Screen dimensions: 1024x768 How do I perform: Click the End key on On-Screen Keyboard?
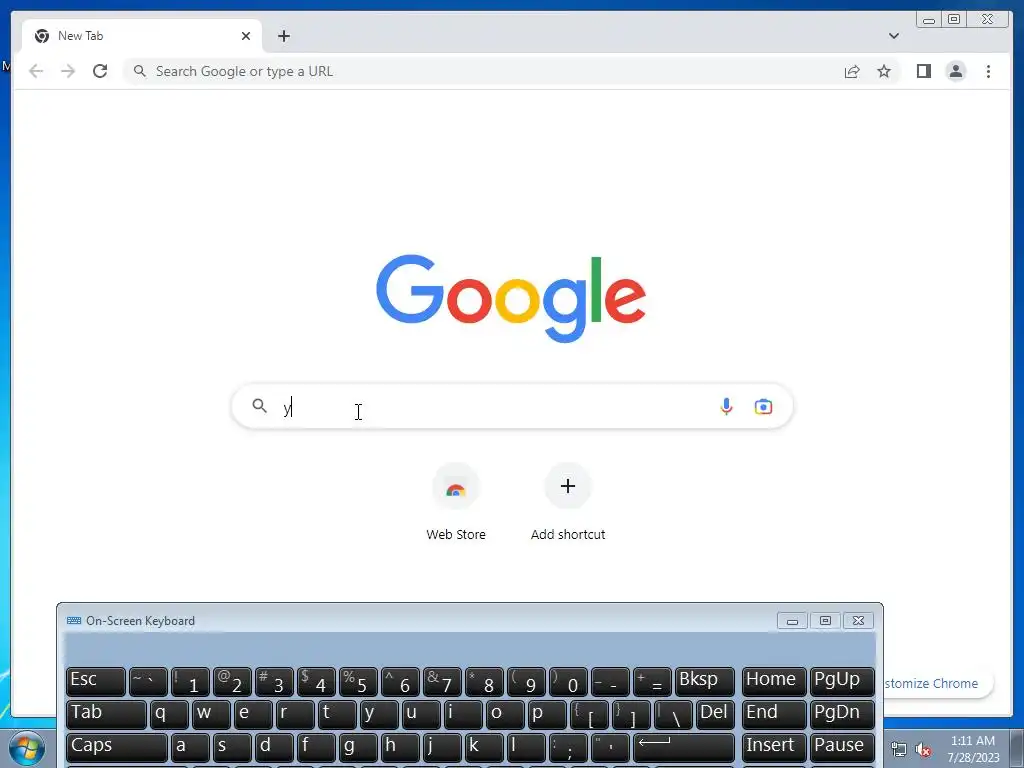pyautogui.click(x=774, y=714)
